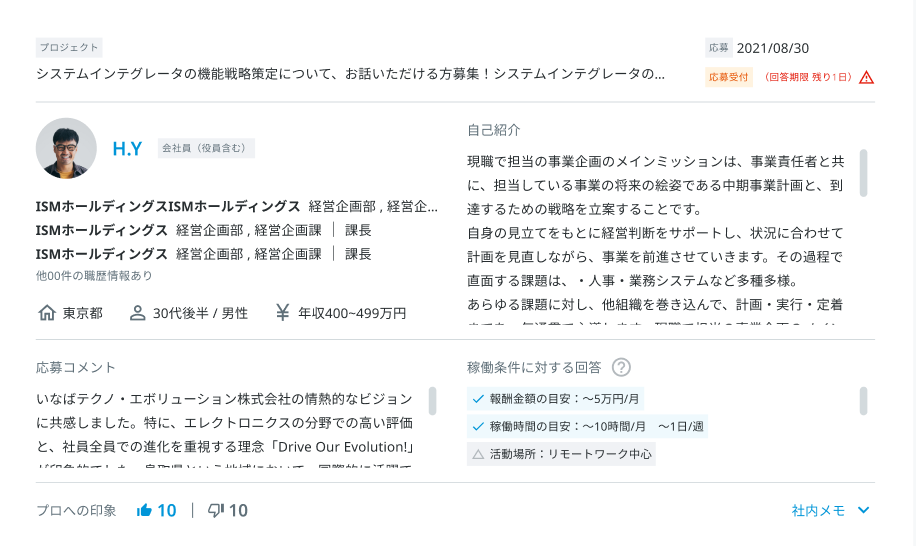Click the 応募コメント scrollbar

click(432, 401)
